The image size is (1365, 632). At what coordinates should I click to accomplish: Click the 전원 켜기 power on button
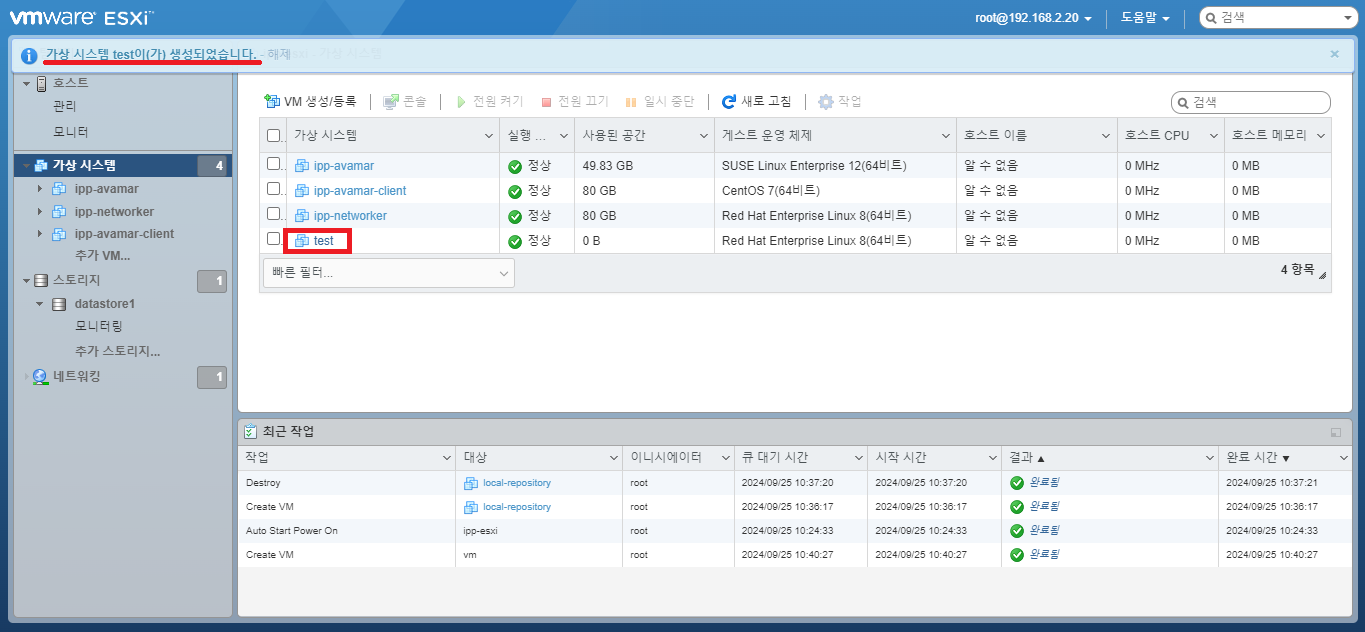489,101
